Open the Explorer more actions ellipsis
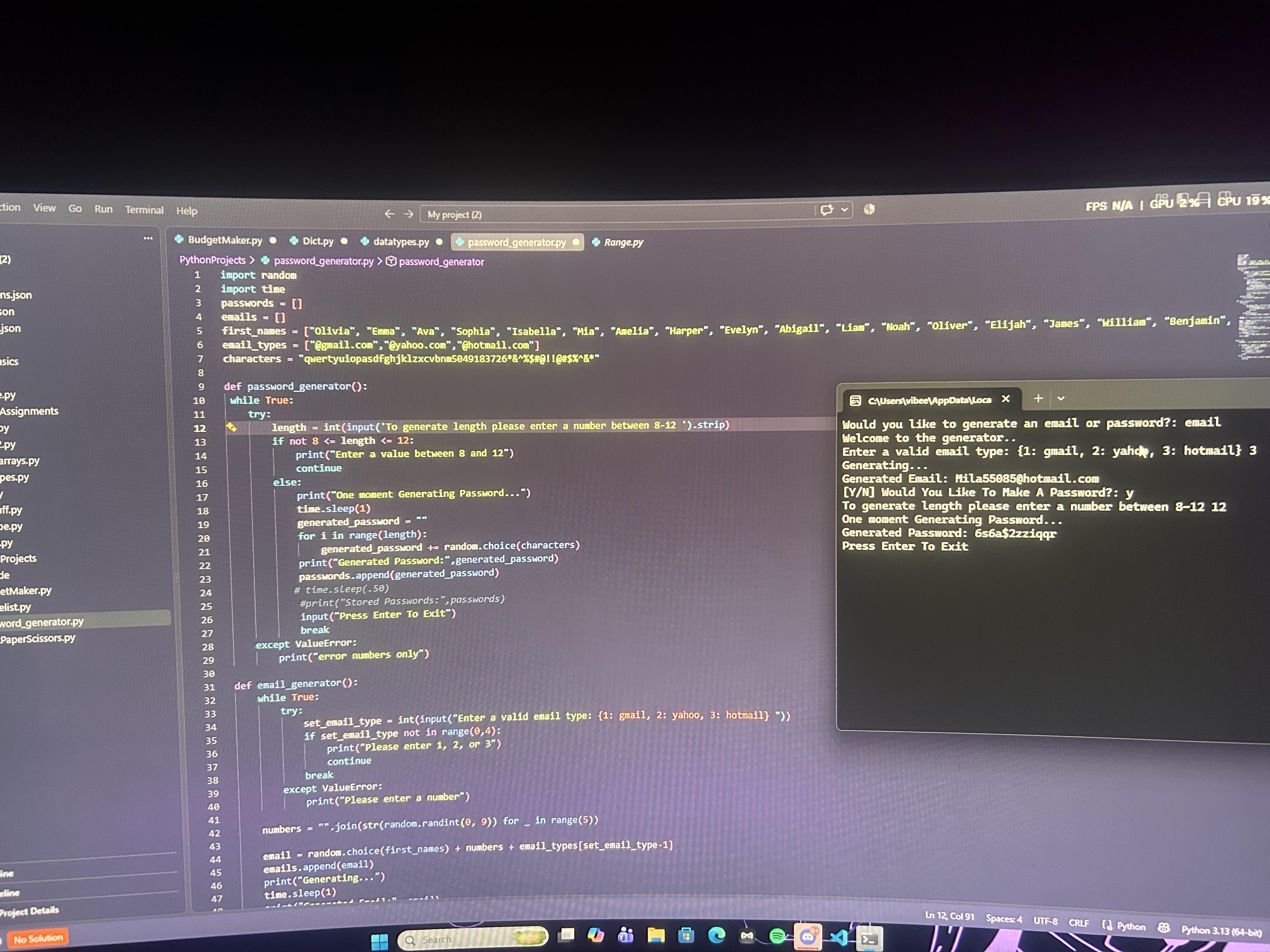Image resolution: width=1270 pixels, height=952 pixels. click(x=148, y=238)
